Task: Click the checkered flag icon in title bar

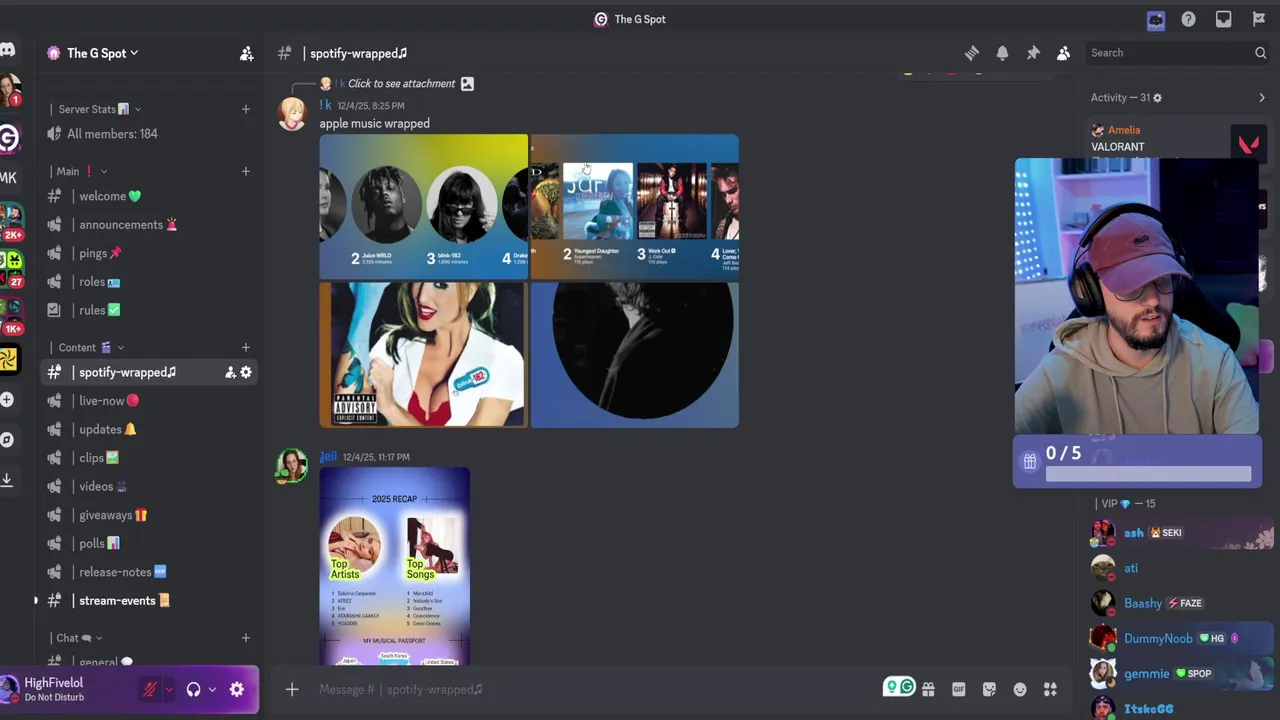Action: [x=1258, y=19]
